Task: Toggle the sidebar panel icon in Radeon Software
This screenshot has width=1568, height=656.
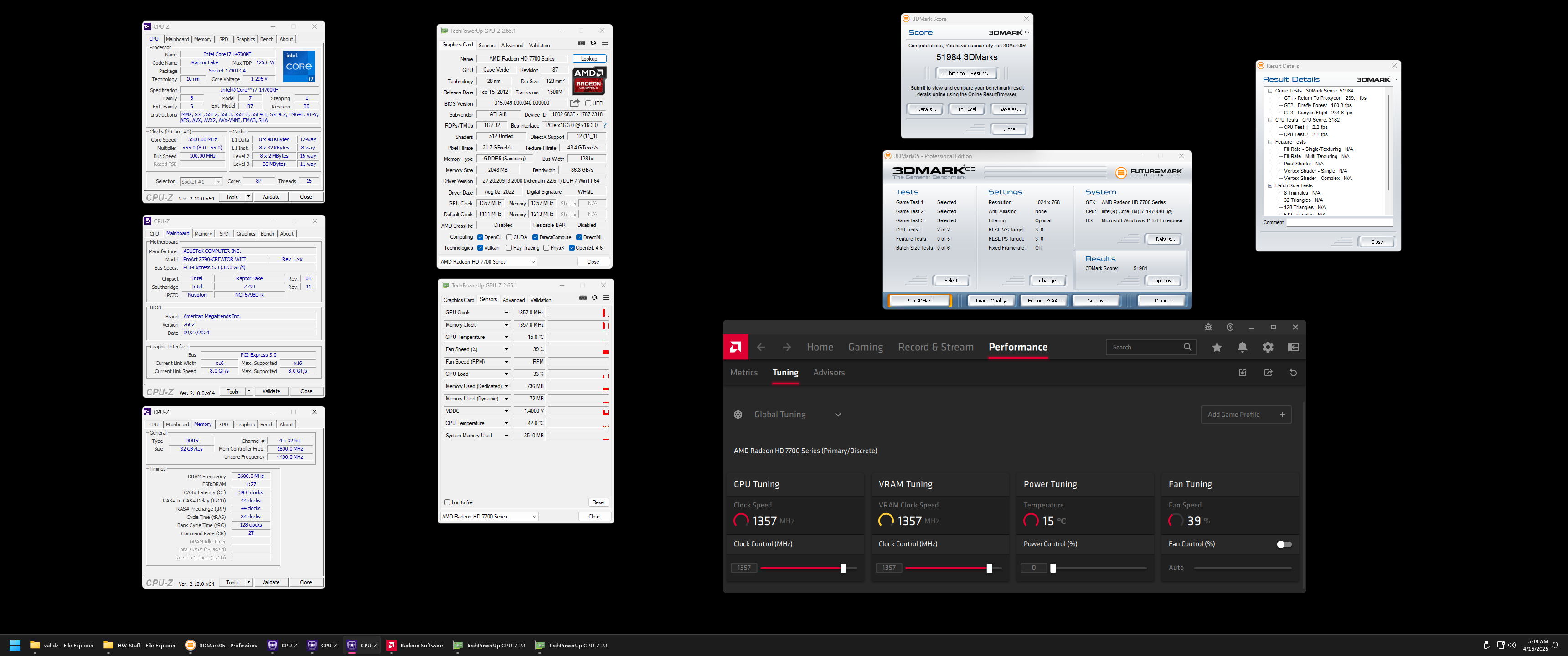Action: [x=1294, y=347]
